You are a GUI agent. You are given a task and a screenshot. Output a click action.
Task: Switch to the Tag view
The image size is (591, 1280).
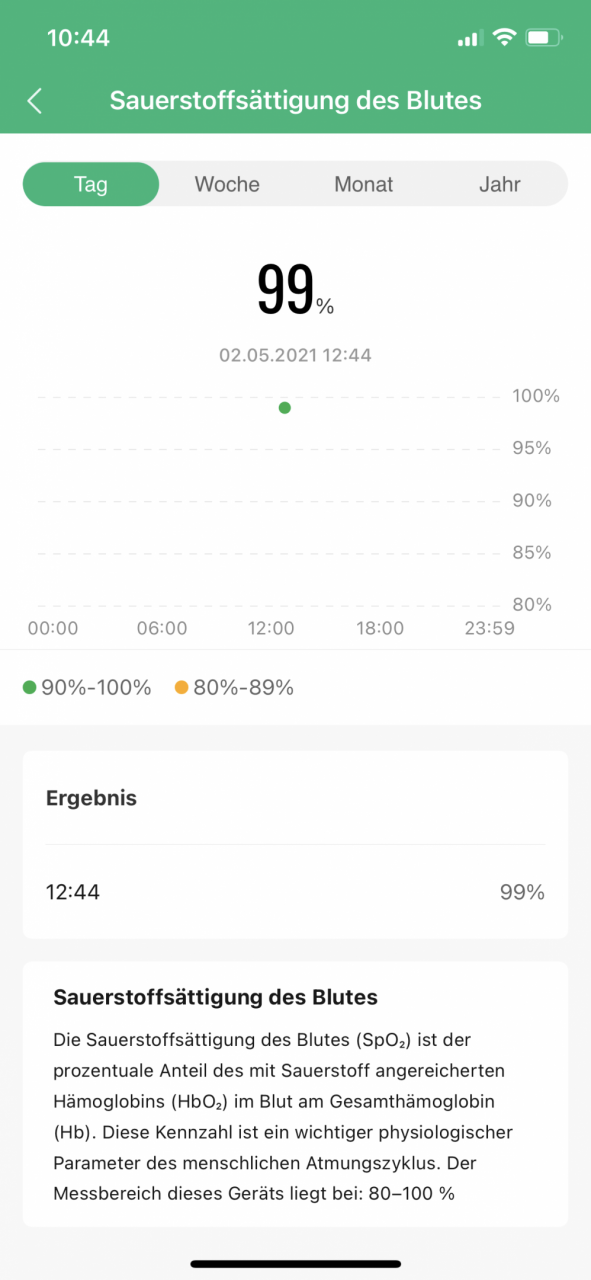point(91,184)
